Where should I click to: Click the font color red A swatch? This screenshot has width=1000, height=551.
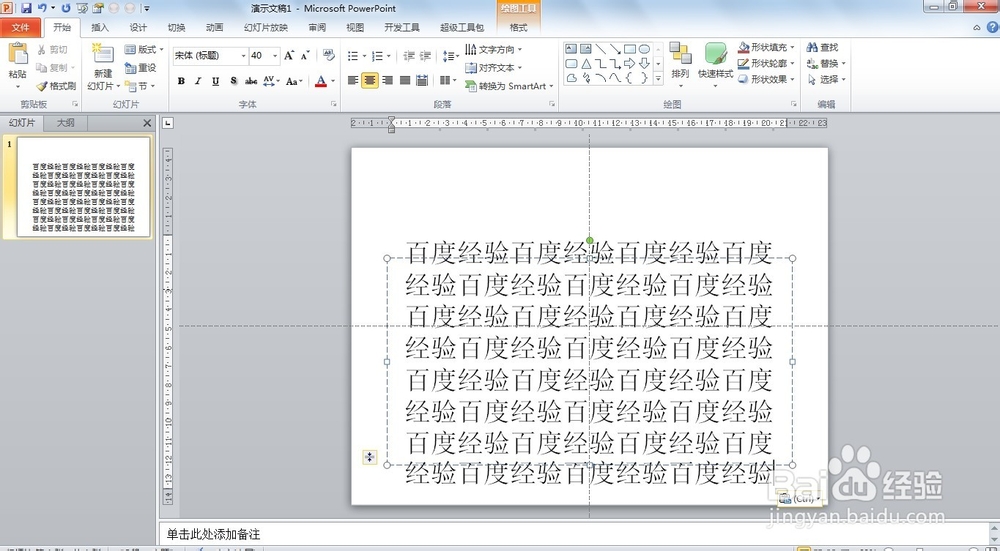321,81
